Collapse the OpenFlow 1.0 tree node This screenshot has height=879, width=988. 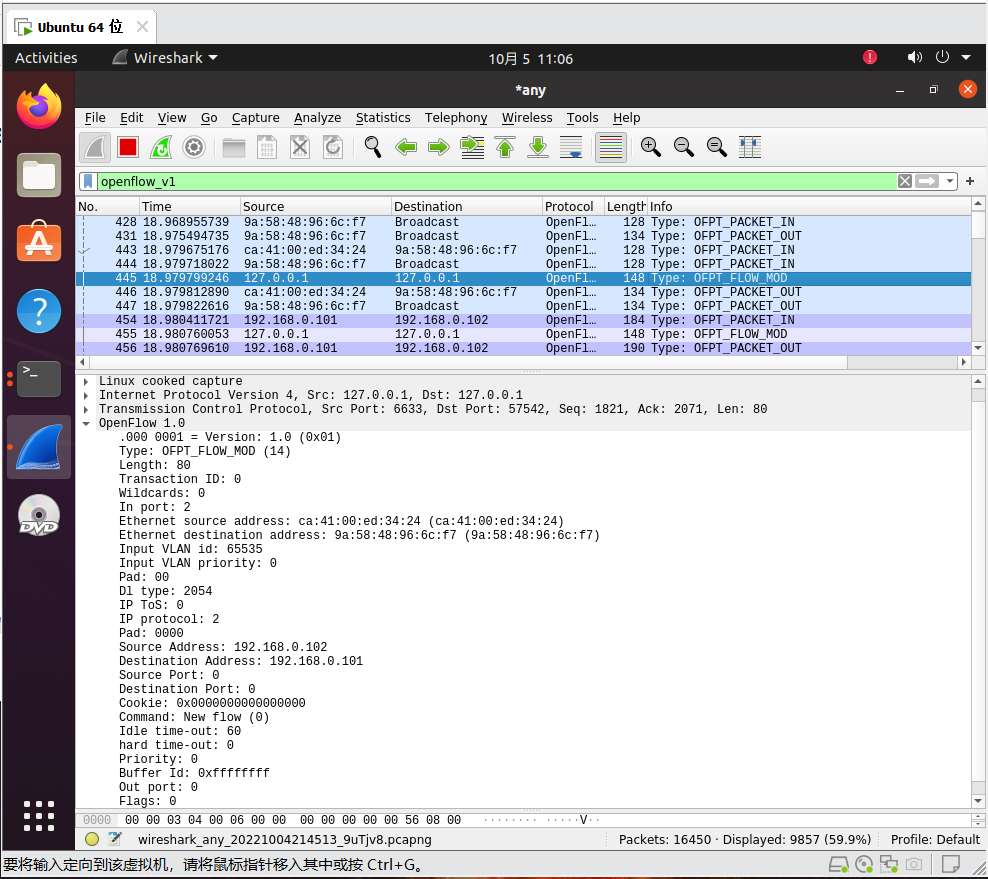[x=86, y=423]
